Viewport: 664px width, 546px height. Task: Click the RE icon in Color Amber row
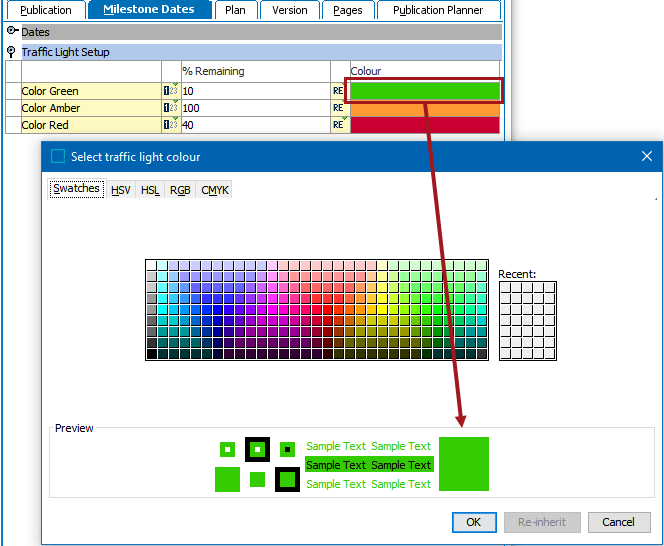pos(338,108)
